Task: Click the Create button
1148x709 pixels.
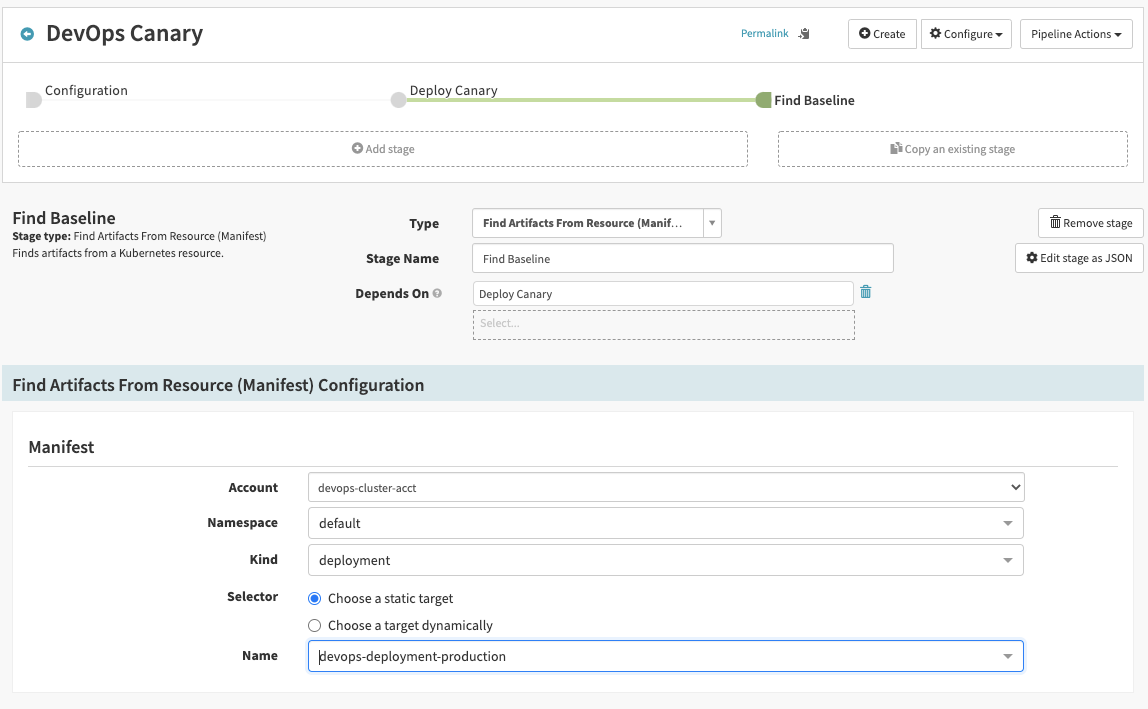Action: 882,34
